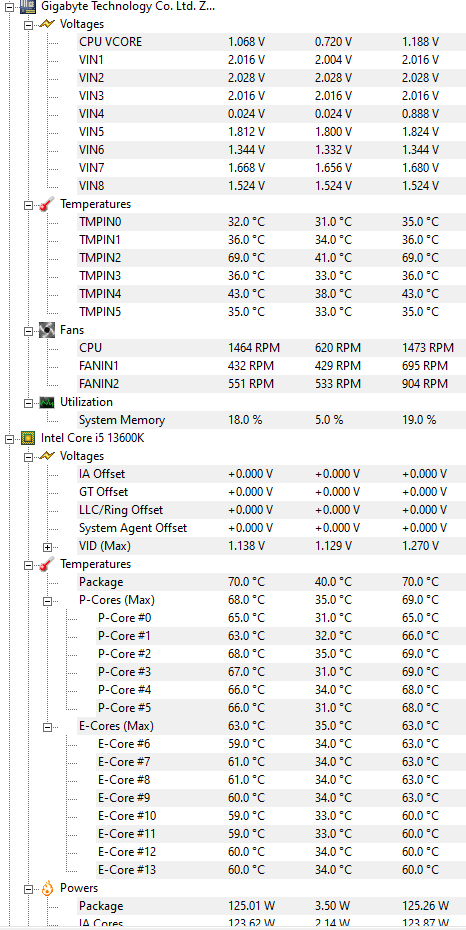Select the E-Core #11 row
The height and width of the screenshot is (930, 466).
click(x=280, y=835)
